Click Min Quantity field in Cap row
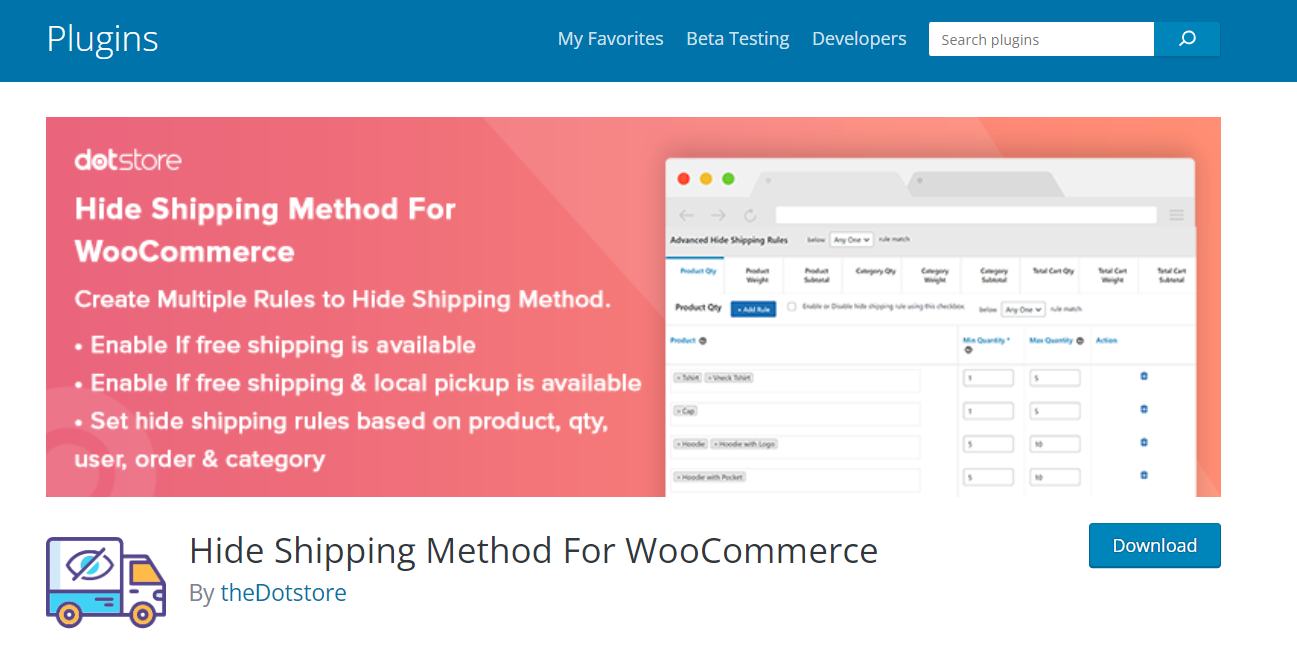1297x668 pixels. coord(988,411)
